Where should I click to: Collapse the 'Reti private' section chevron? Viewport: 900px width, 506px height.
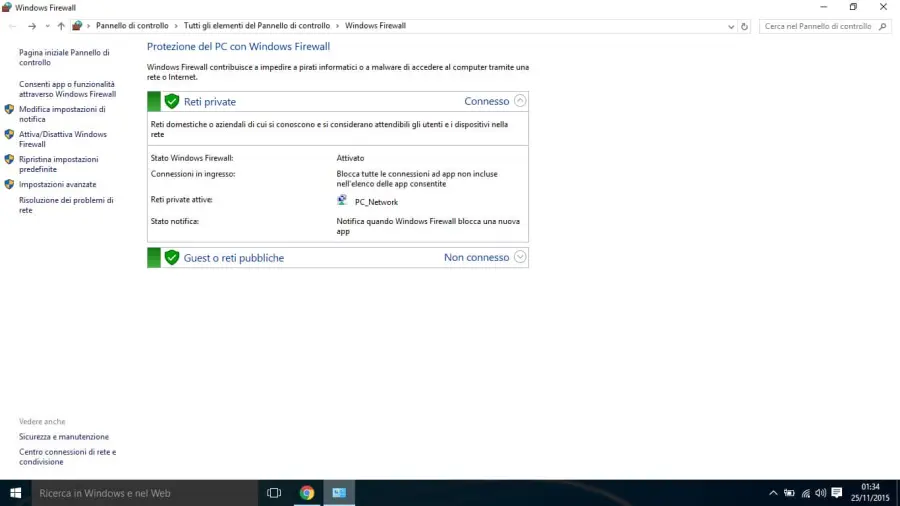point(519,101)
